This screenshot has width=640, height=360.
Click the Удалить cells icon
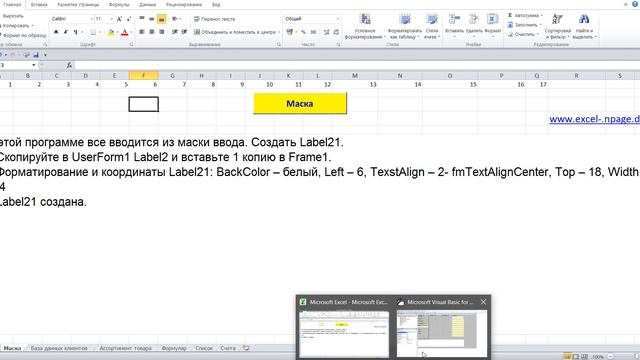tap(473, 20)
